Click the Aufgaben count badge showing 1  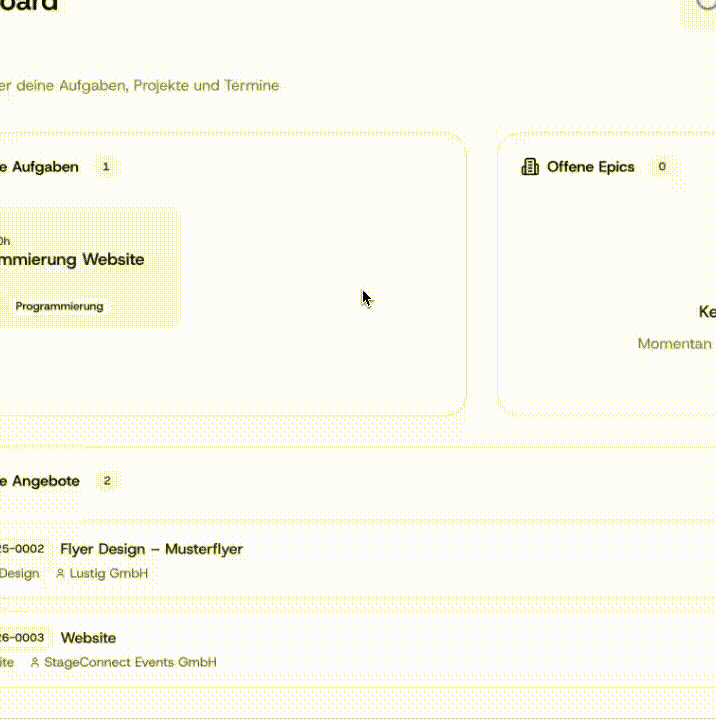point(106,167)
